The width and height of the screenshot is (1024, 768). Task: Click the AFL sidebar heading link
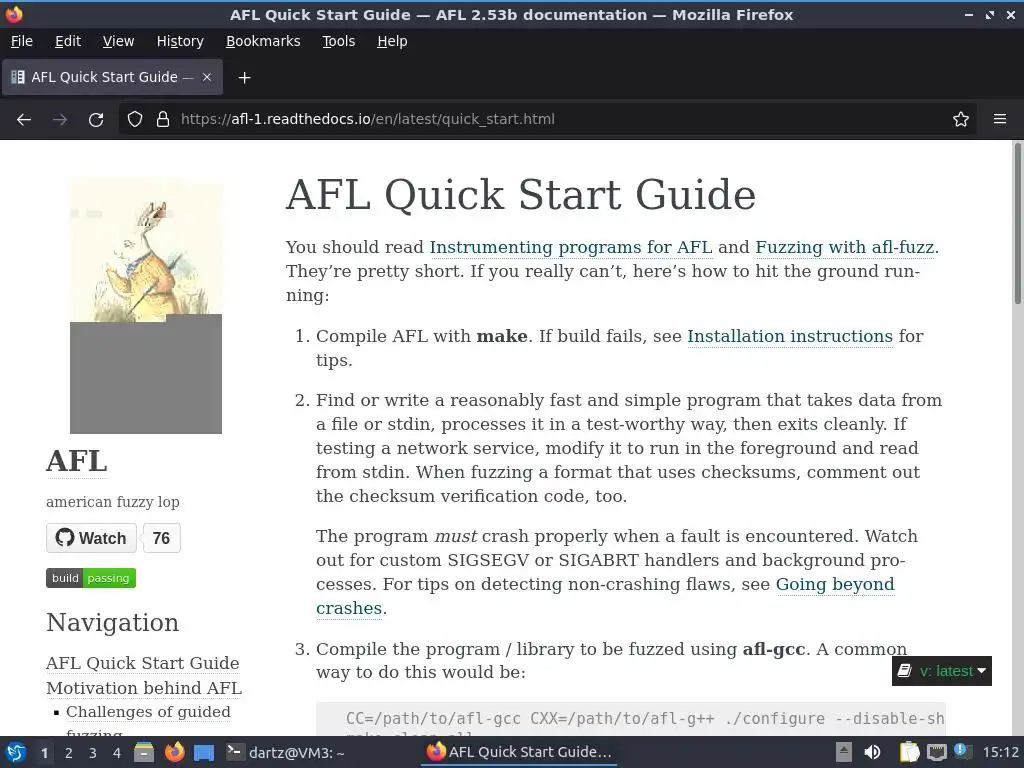click(x=76, y=461)
